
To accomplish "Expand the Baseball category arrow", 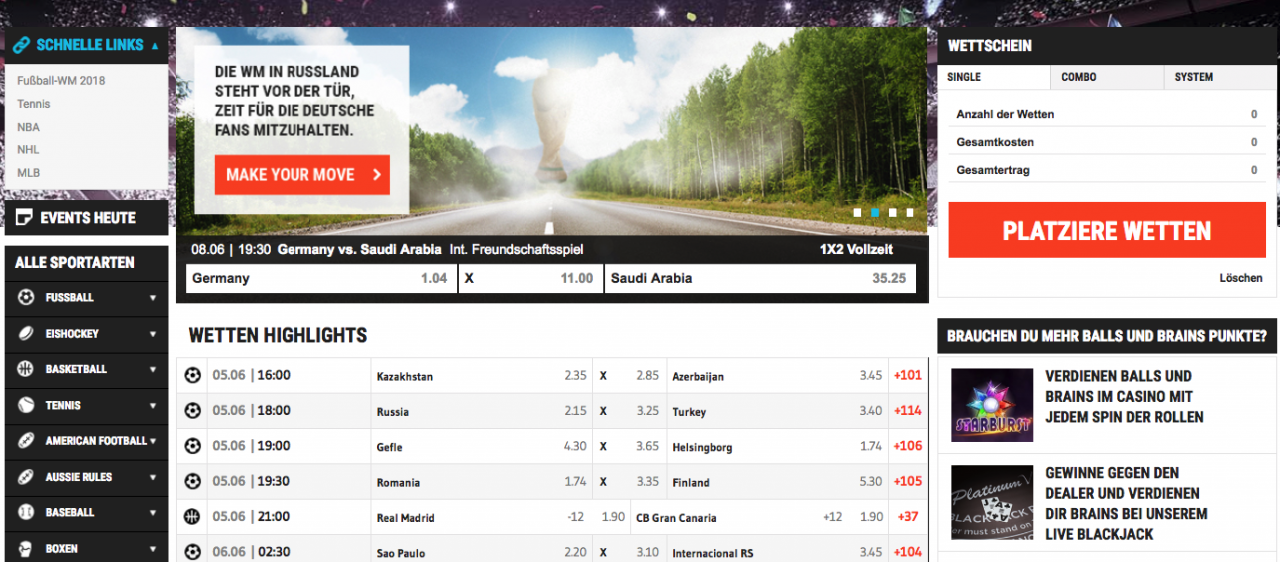I will (153, 513).
